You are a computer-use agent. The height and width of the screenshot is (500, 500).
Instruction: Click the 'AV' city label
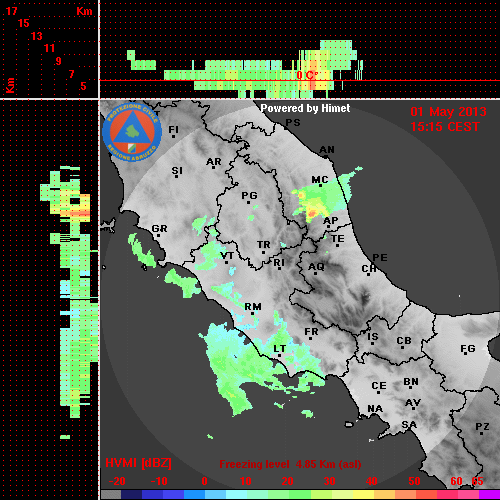413,403
